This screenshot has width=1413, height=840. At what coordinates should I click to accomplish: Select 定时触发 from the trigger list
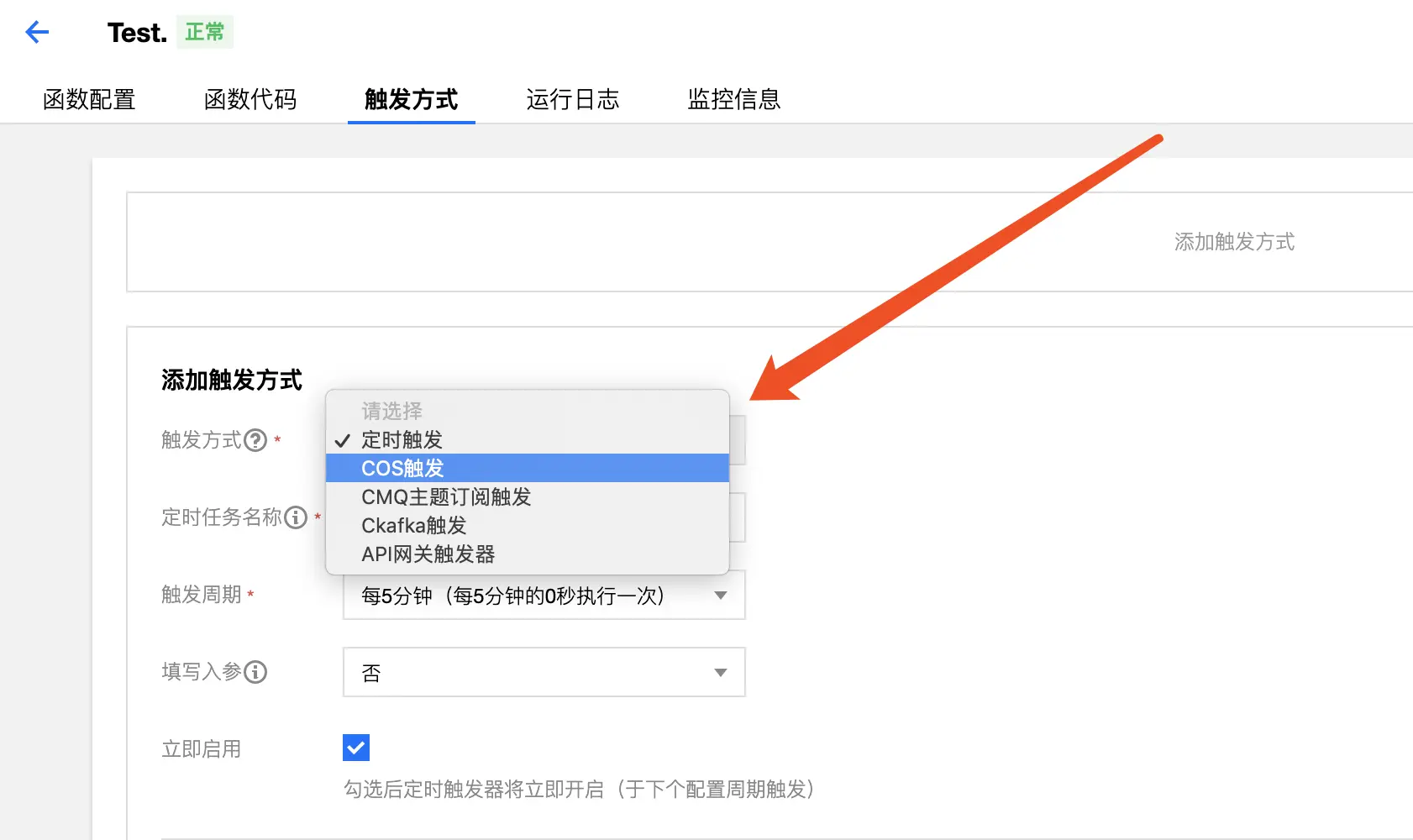tap(402, 439)
